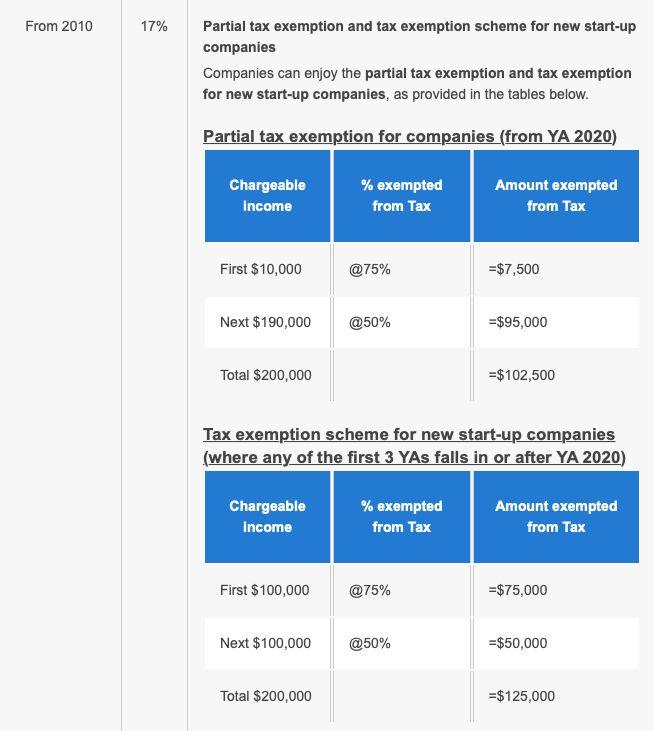
Task: Select the "First $10,000" cell
Action: 261,269
